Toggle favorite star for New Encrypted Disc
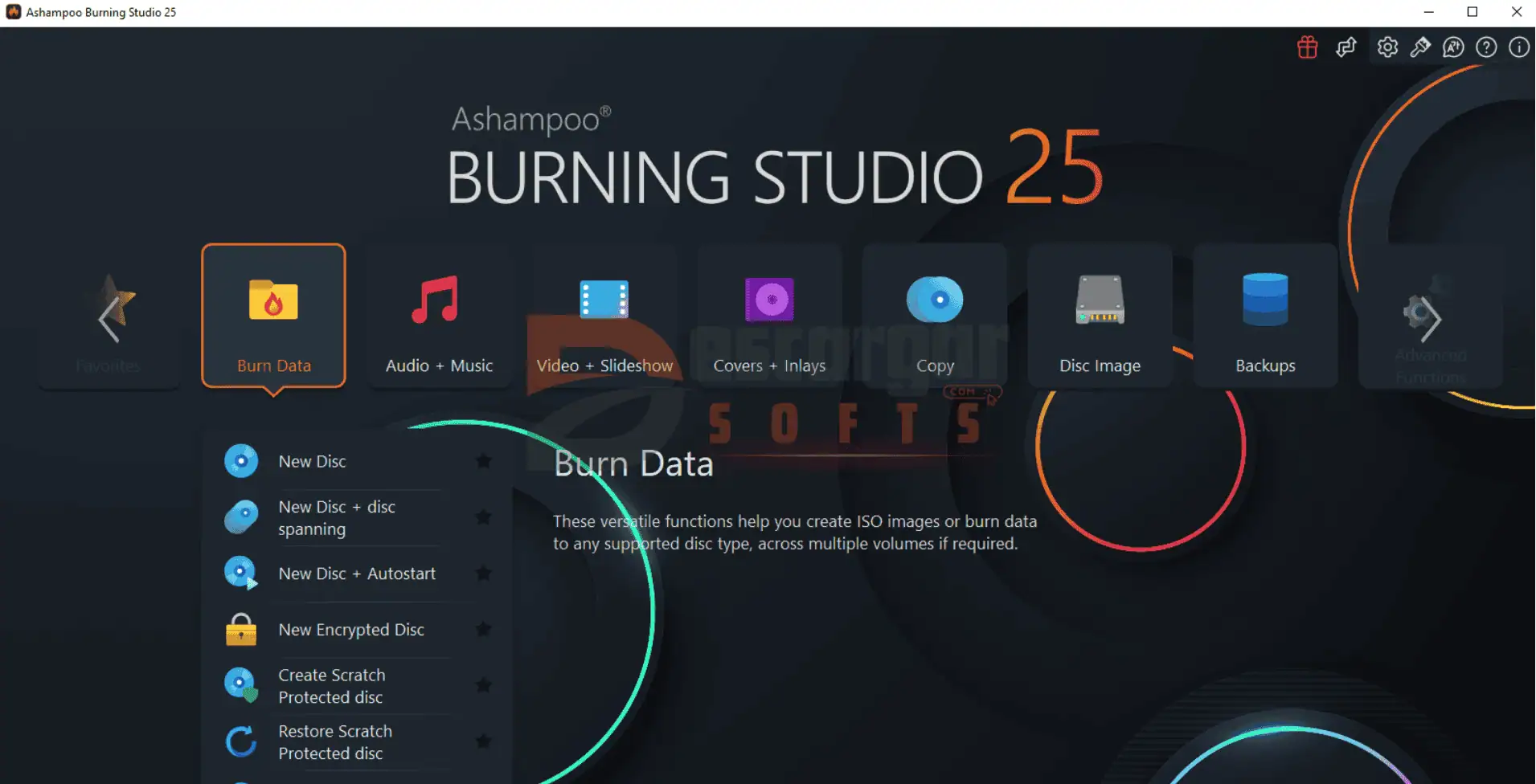Screen dimensions: 1536x784 (x=483, y=629)
